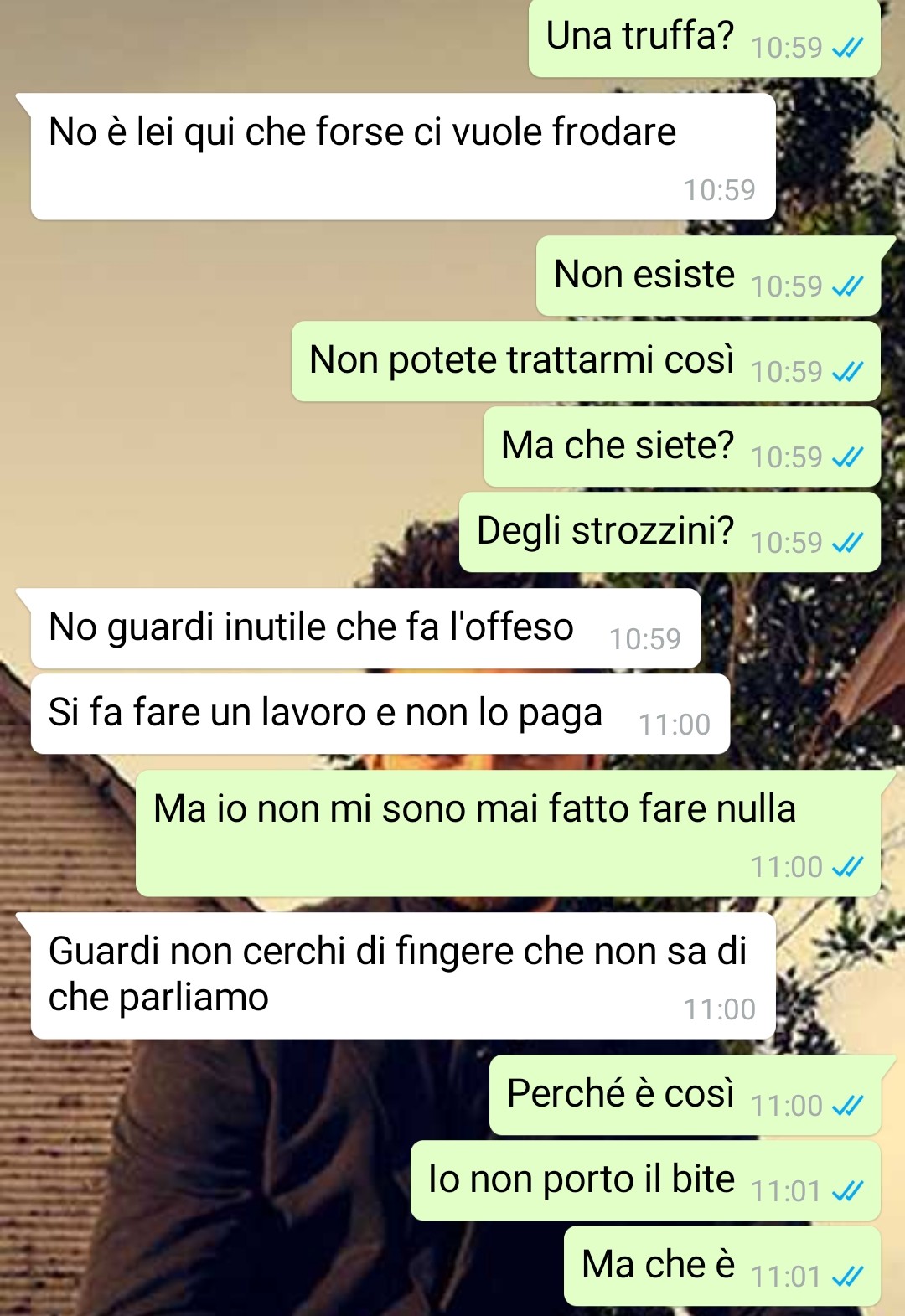Tap the read checkmarks on "Una truffa?"

pos(847,49)
